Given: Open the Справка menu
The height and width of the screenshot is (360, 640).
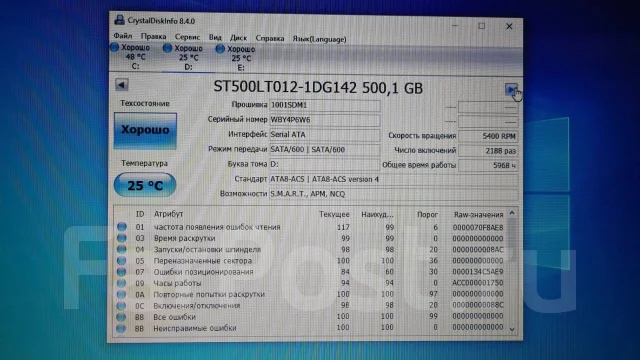Looking at the screenshot, I should [270, 38].
